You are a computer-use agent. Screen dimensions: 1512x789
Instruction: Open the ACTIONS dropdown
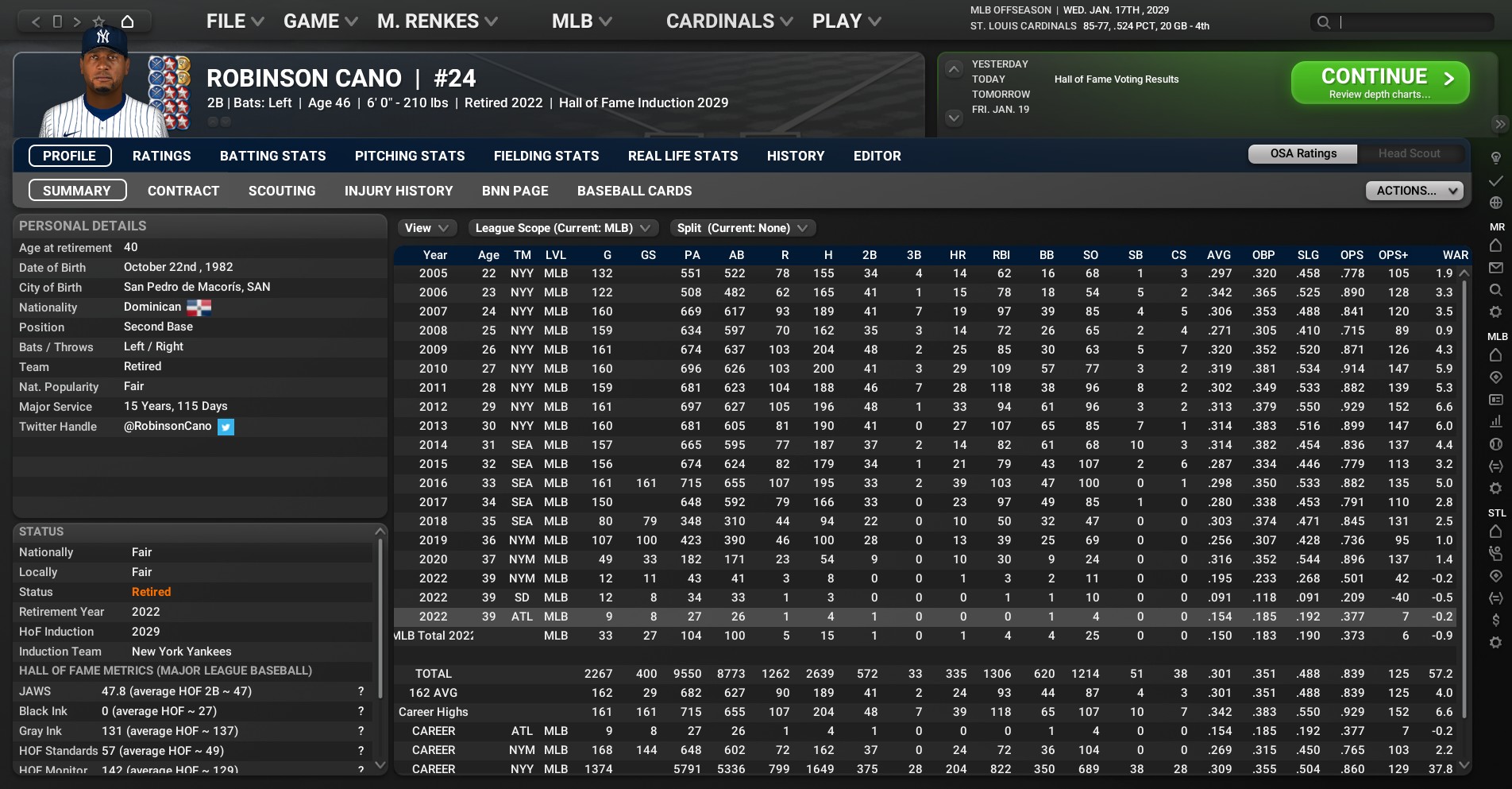pos(1414,191)
